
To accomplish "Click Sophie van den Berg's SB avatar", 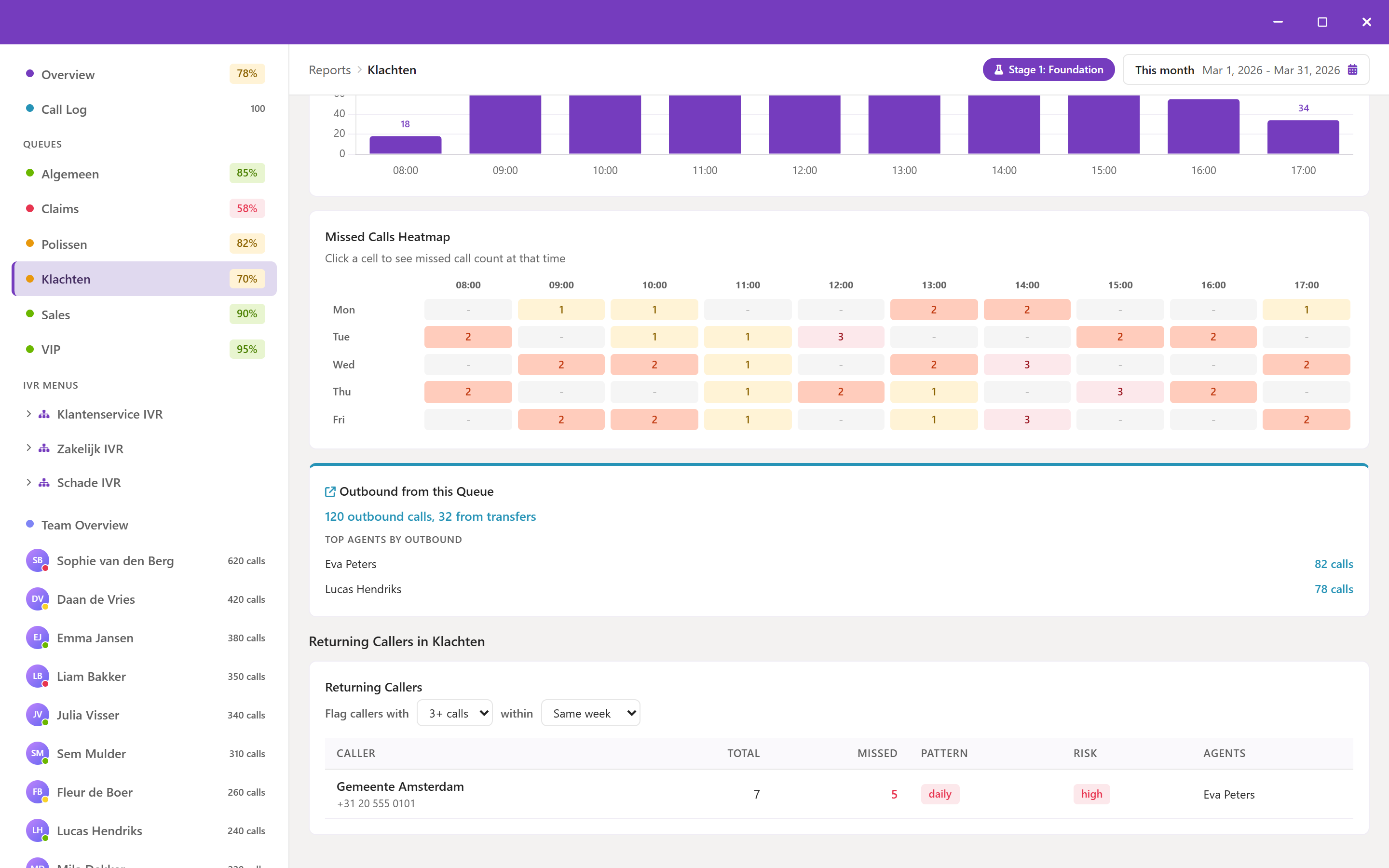I will [x=37, y=560].
